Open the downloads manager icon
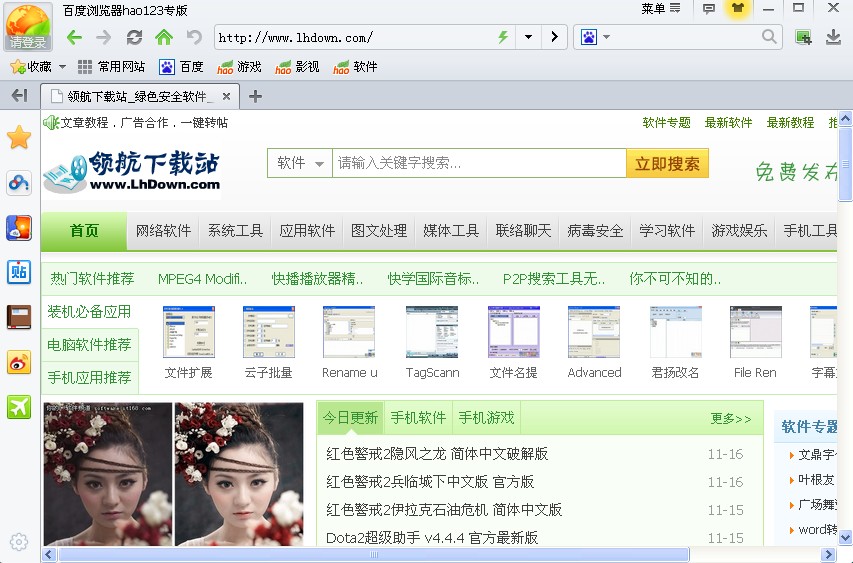Viewport: 853px width, 563px height. point(833,37)
